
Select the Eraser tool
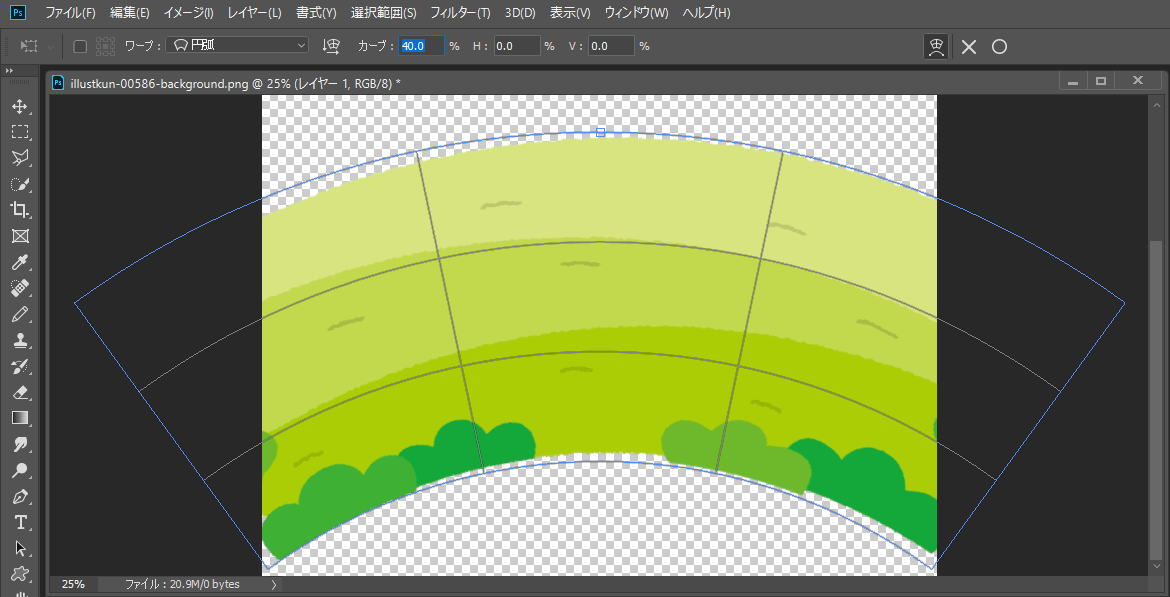click(x=20, y=392)
